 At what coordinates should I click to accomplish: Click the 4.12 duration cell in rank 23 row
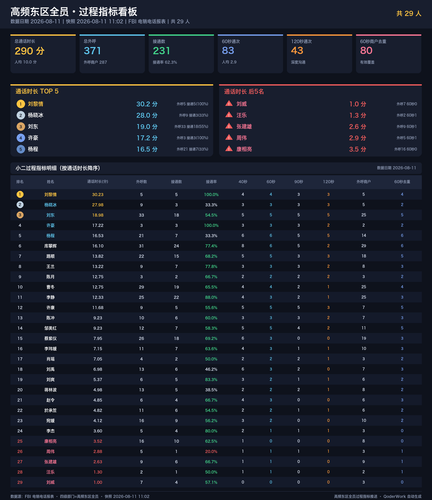click(98, 421)
